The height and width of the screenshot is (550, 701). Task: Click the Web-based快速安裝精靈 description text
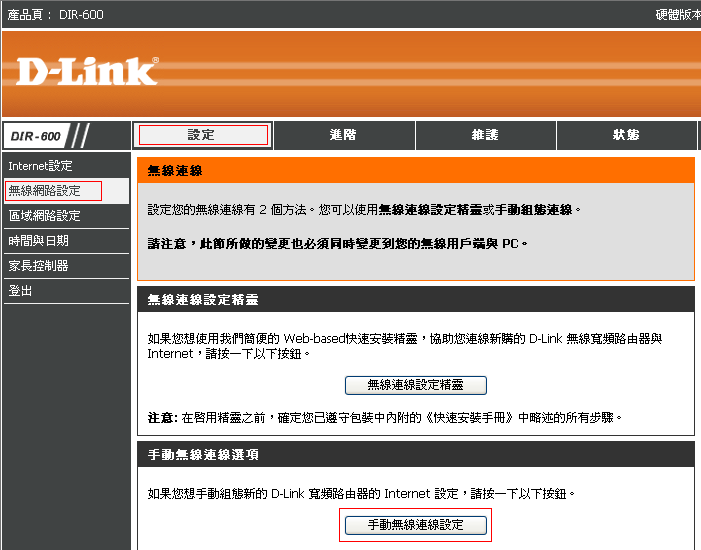click(405, 346)
